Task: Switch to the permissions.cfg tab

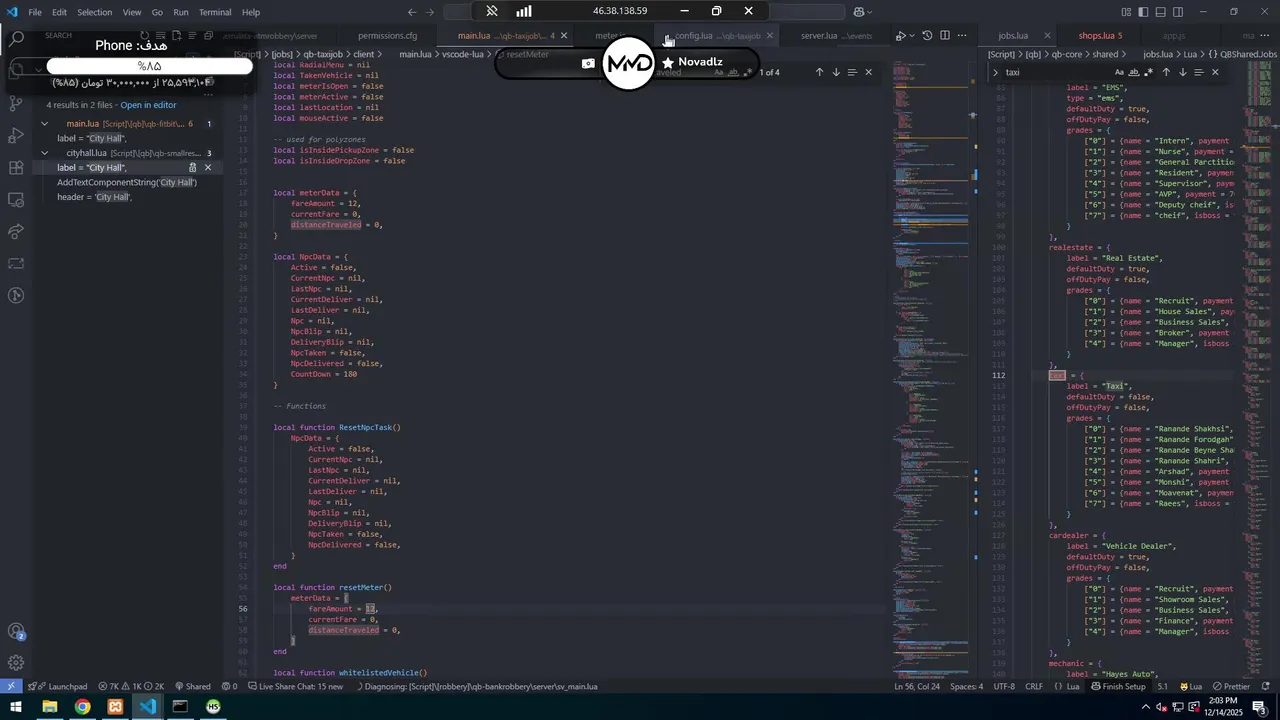Action: pos(387,36)
